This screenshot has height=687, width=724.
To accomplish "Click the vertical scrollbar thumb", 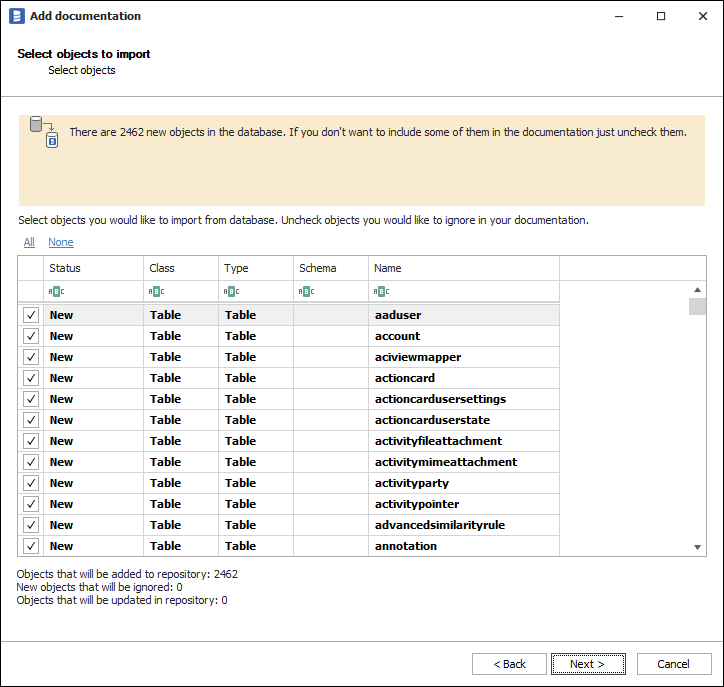I will tap(697, 306).
